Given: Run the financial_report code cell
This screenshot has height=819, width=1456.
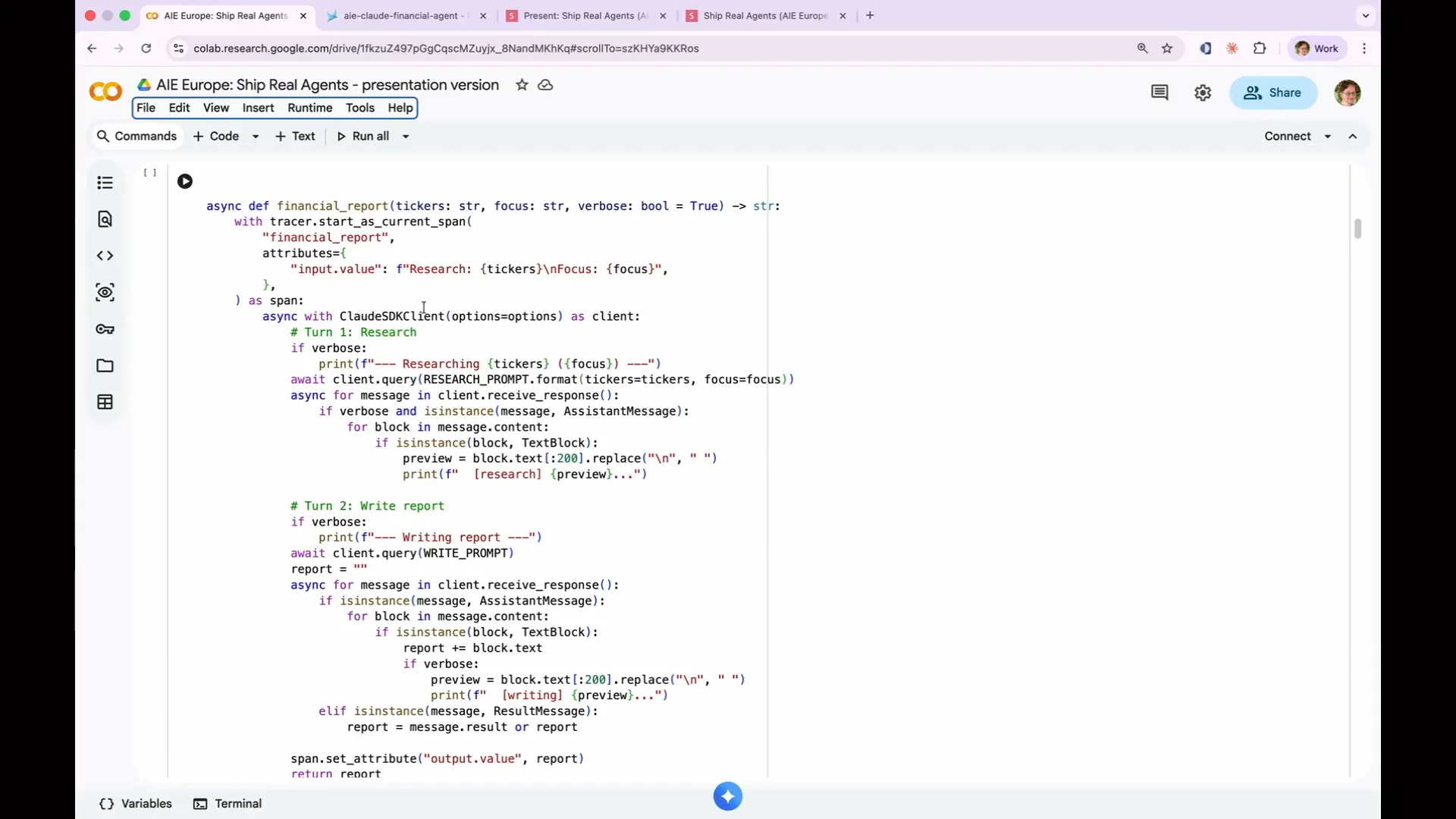Looking at the screenshot, I should pyautogui.click(x=185, y=181).
